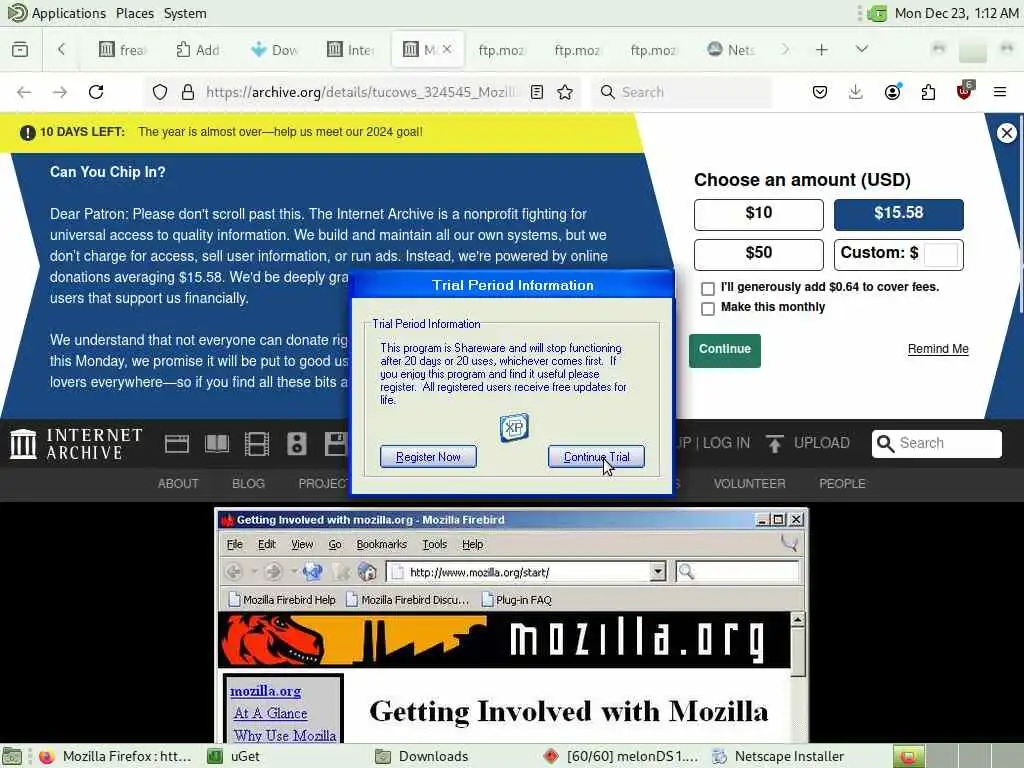Switch to the 'Add' tab

click(199, 50)
